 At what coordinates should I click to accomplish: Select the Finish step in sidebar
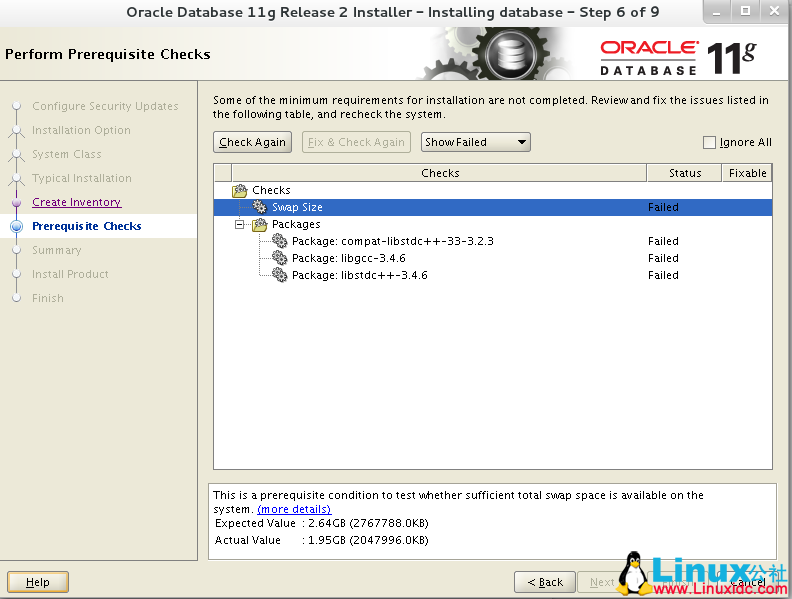click(x=48, y=298)
